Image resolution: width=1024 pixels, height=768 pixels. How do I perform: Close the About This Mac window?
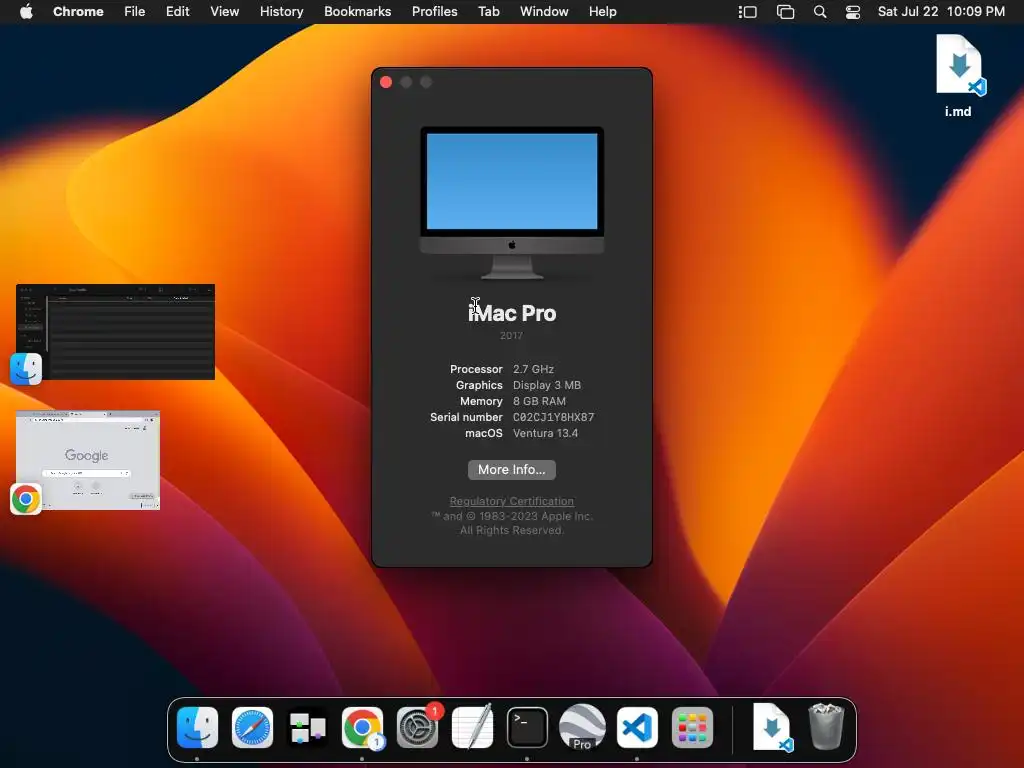tap(386, 82)
